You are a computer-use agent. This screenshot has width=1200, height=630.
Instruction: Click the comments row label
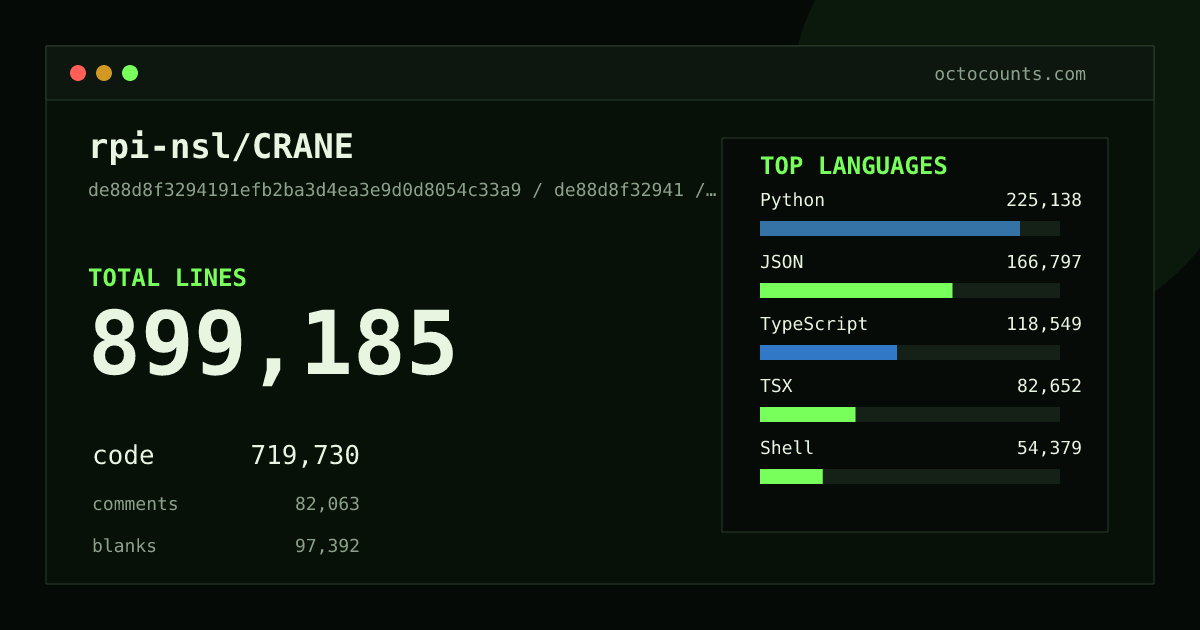[x=135, y=504]
